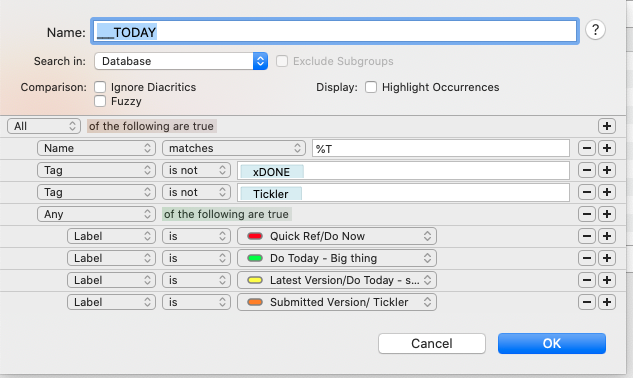
Task: Open the Do Today - Big thing value popup
Action: 337,258
